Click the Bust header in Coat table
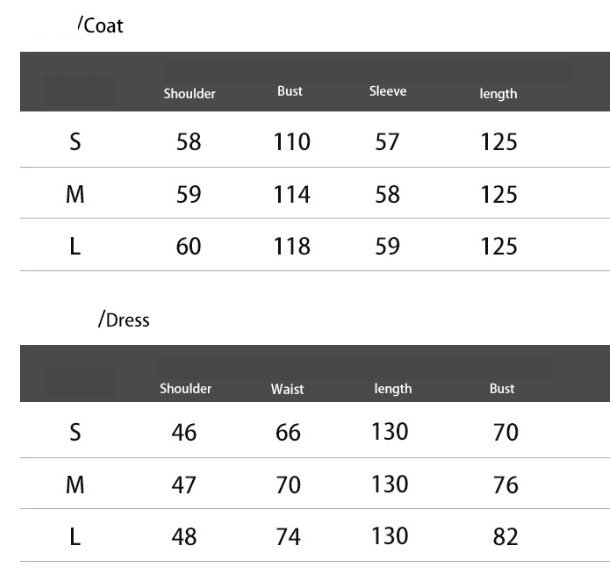The width and height of the screenshot is (610, 573). tap(290, 93)
